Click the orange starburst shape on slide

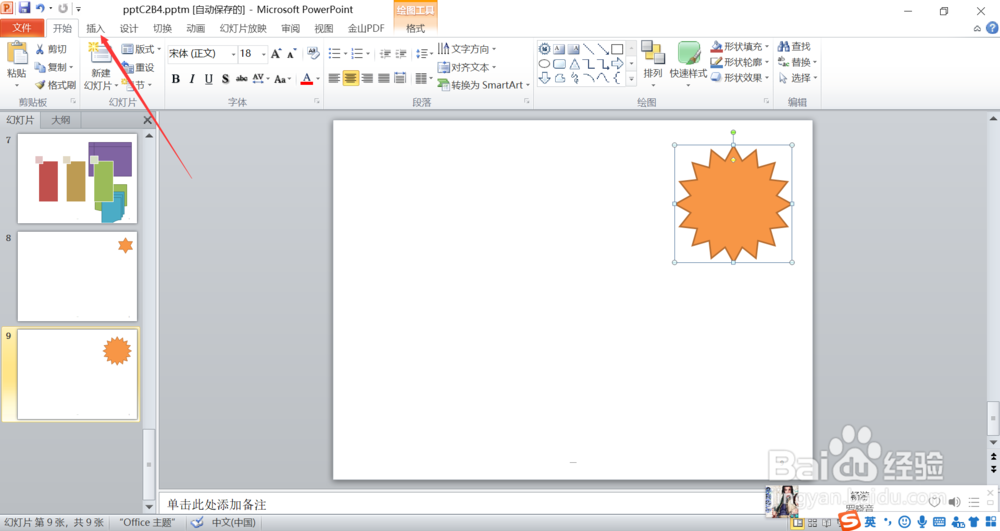[733, 204]
